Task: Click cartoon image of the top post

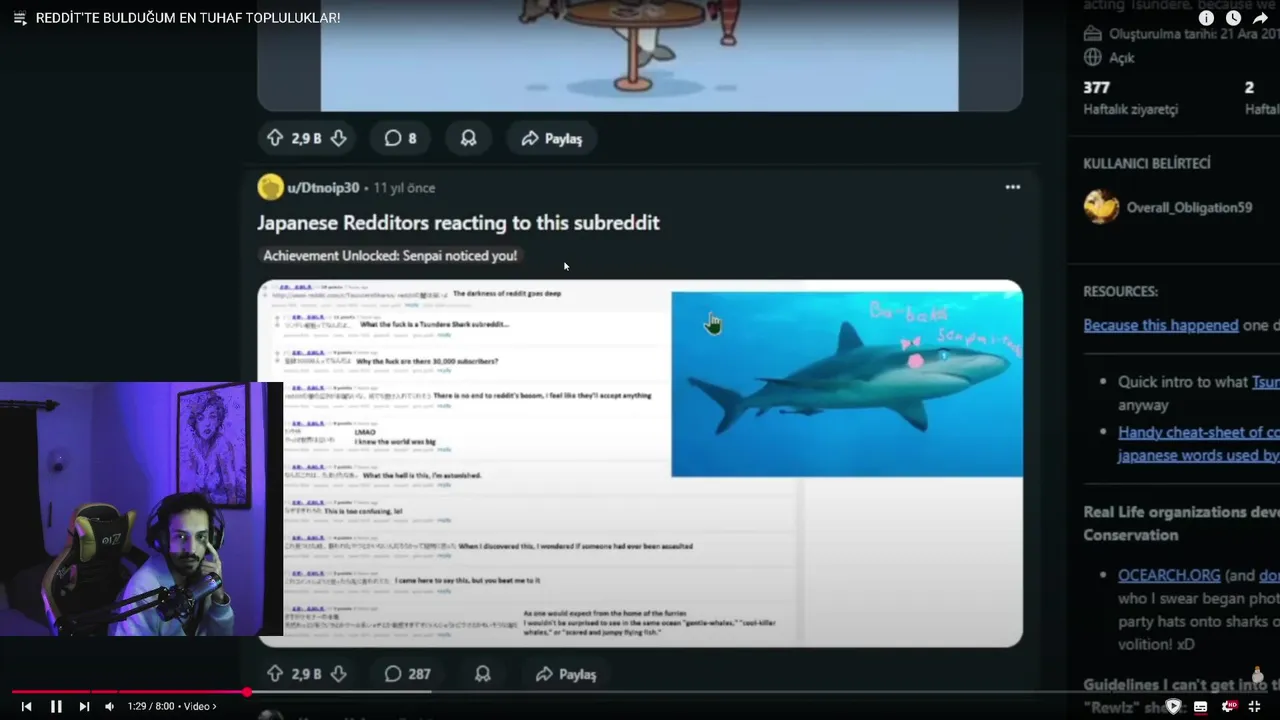Action: coord(639,55)
